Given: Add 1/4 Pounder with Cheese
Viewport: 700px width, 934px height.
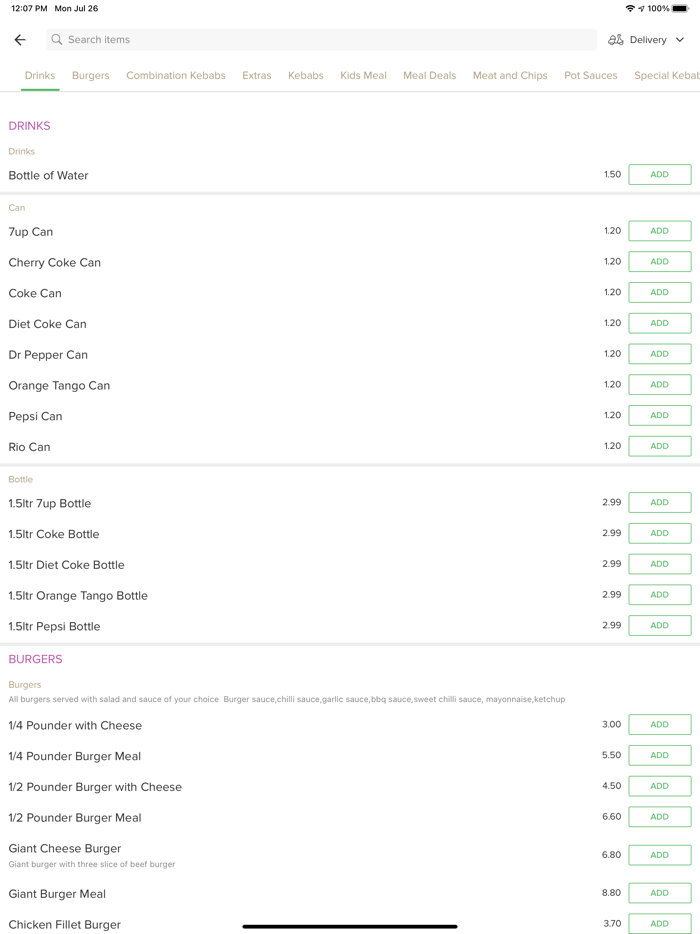Looking at the screenshot, I should pyautogui.click(x=659, y=725).
